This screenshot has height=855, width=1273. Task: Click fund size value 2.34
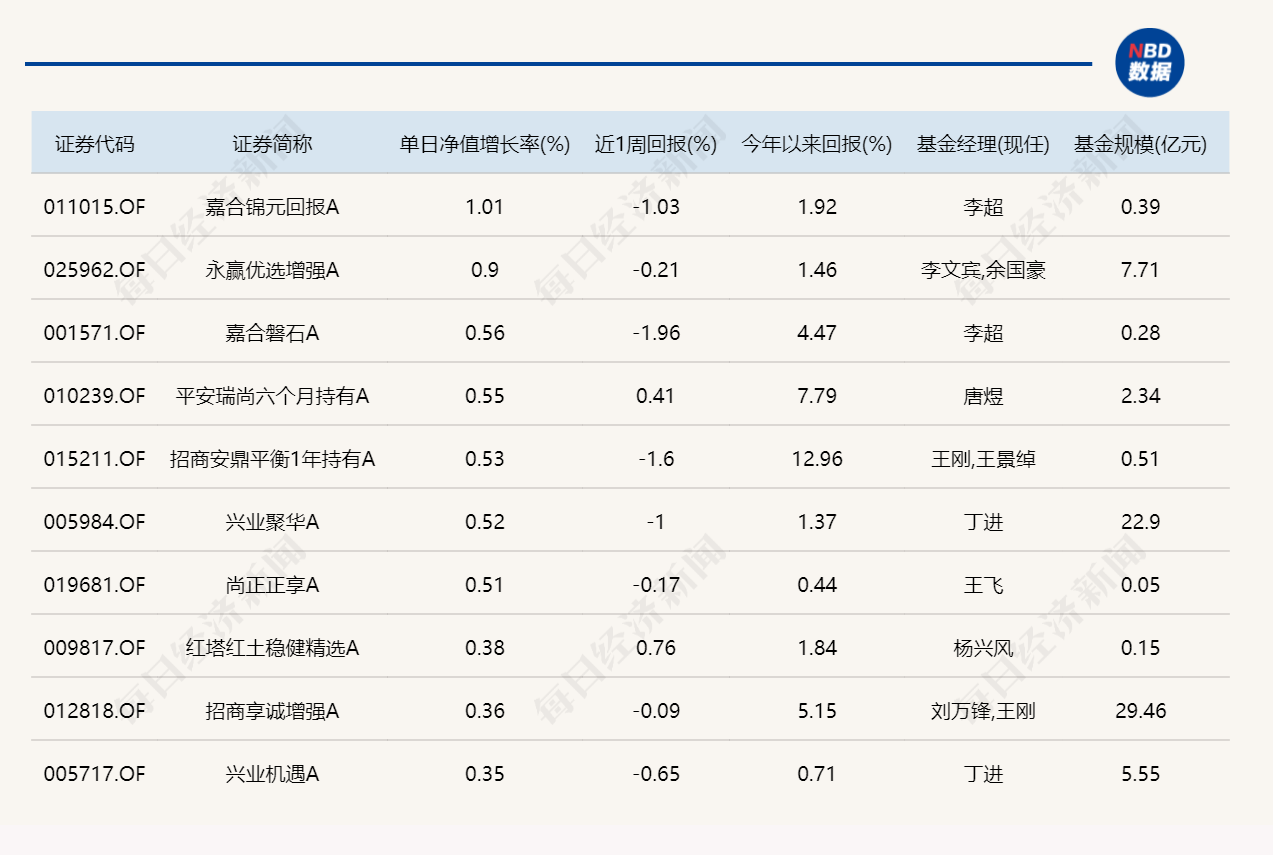1140,396
